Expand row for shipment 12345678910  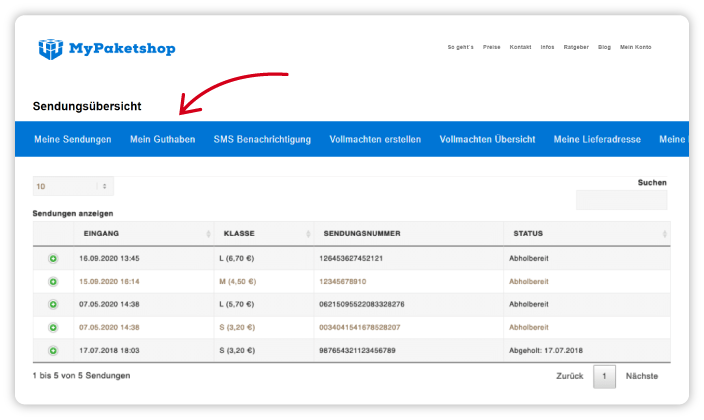tap(53, 282)
